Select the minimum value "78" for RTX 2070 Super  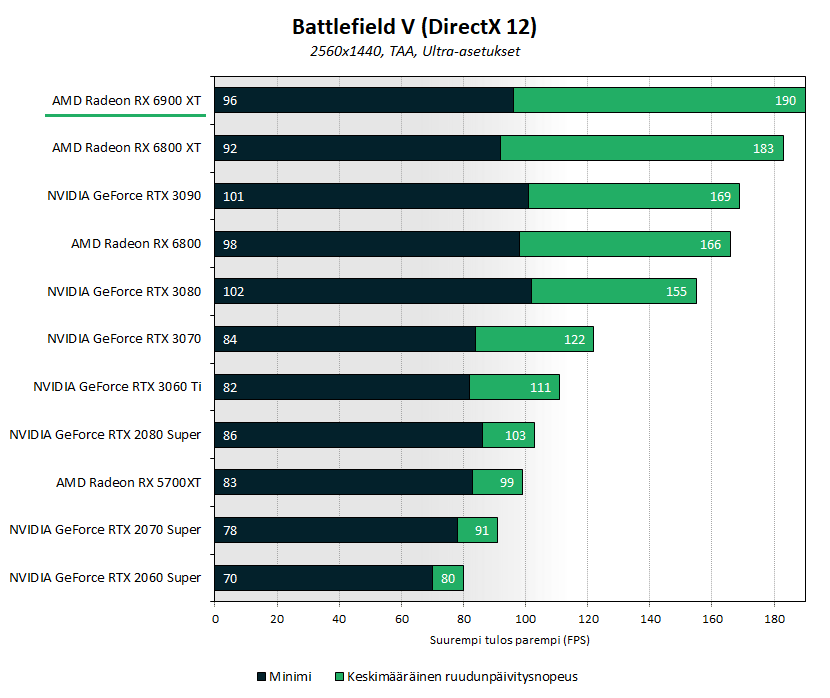coord(230,531)
